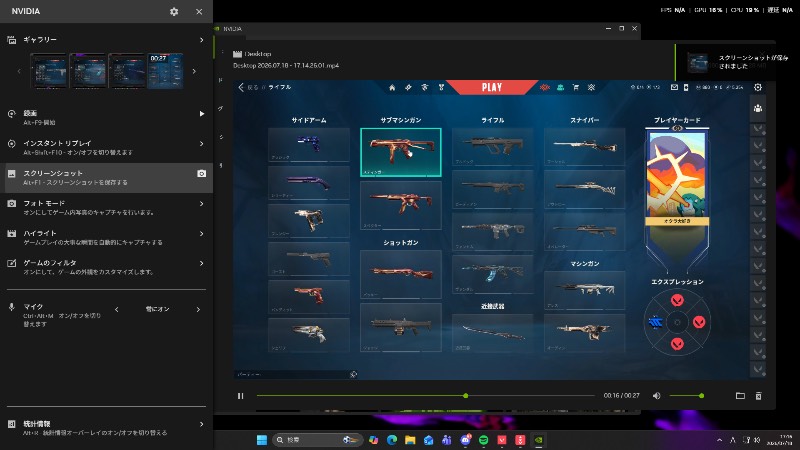Click the 統計情報 statistics icon

point(11,424)
